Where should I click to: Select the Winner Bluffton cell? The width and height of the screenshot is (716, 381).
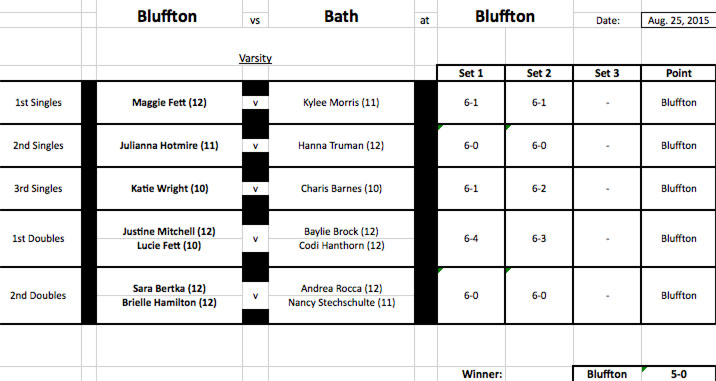[x=607, y=374]
